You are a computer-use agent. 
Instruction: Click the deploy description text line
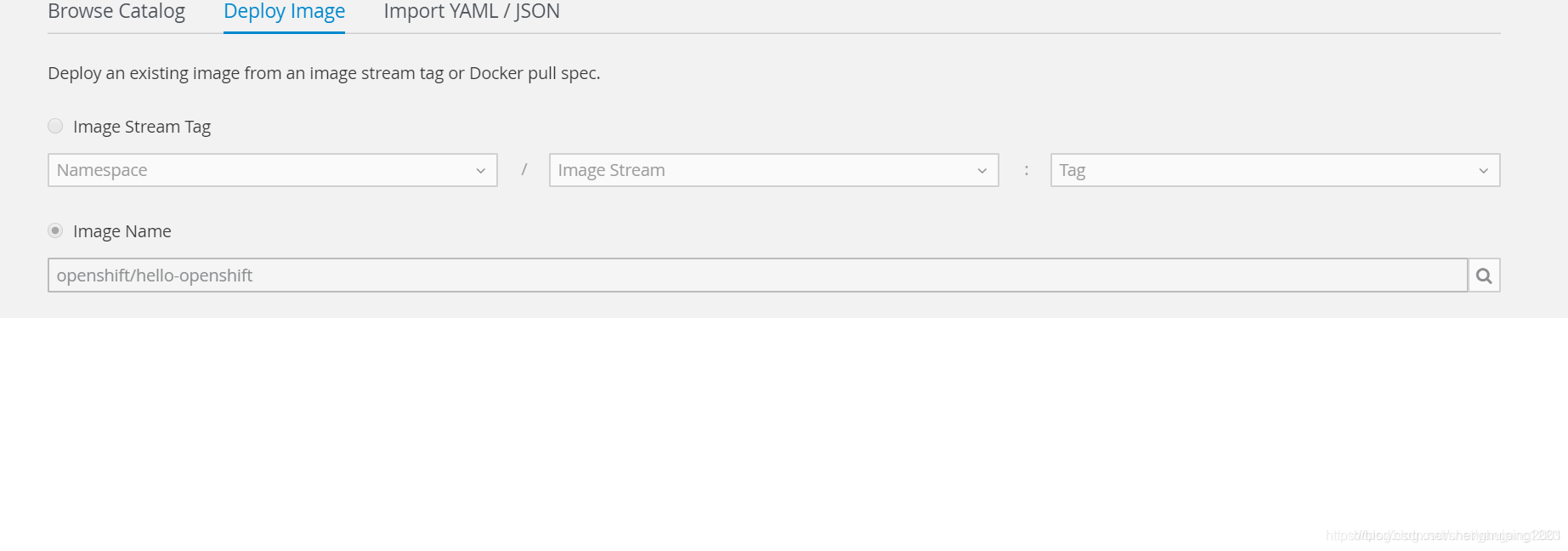[x=324, y=73]
